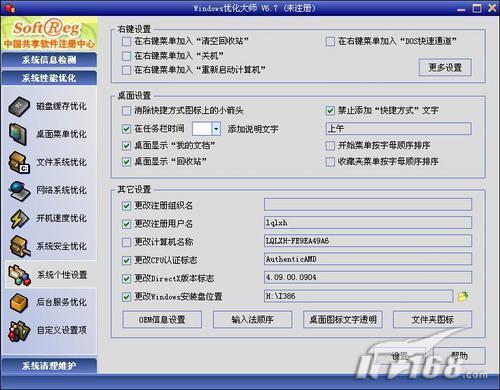Click 上午 description text field
The width and height of the screenshot is (500, 390).
pyautogui.click(x=398, y=129)
